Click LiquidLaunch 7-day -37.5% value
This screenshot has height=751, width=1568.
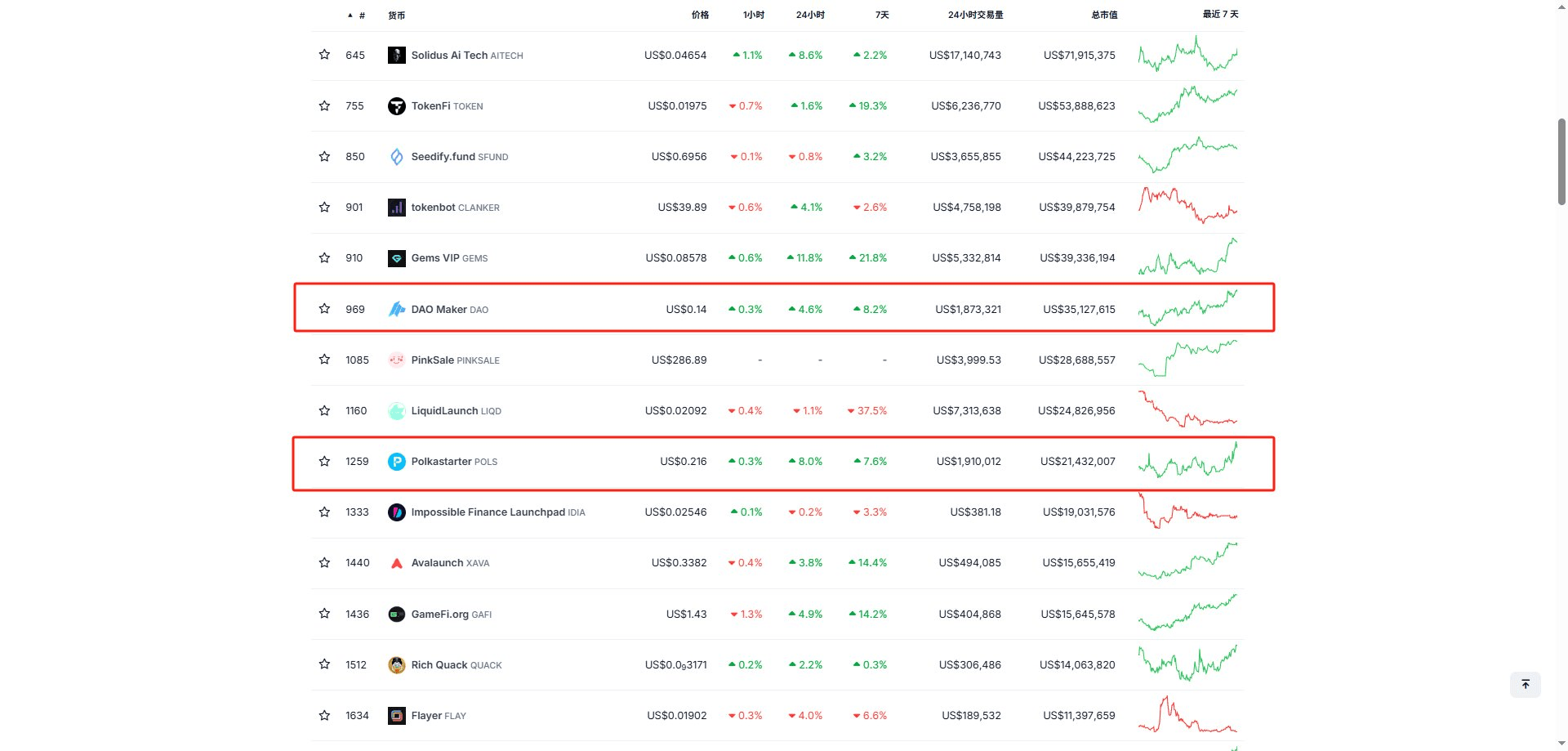(866, 411)
